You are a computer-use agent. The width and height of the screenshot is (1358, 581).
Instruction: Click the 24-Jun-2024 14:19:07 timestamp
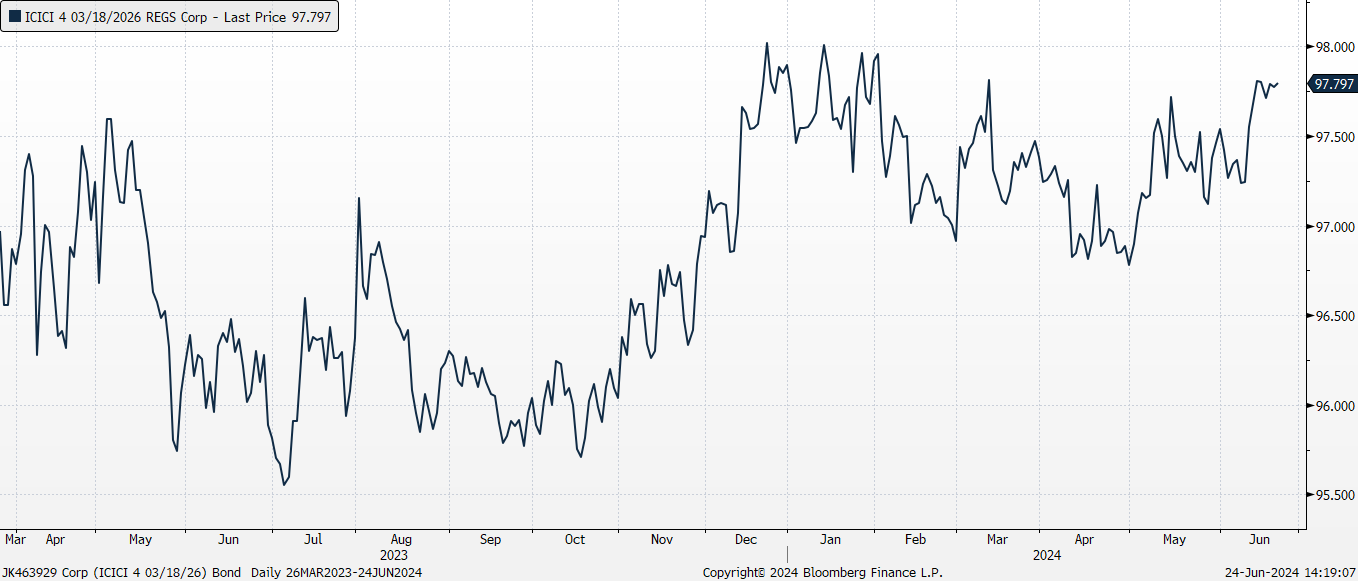pos(1290,572)
